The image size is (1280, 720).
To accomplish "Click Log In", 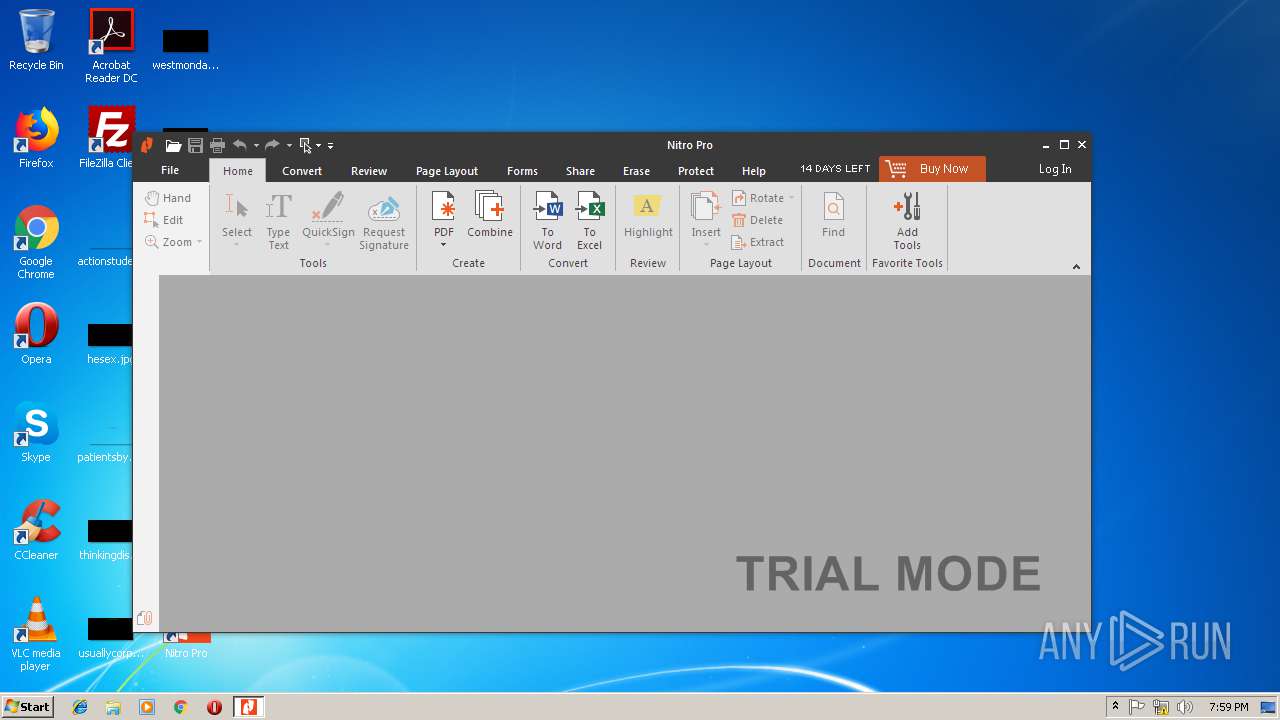I will (x=1055, y=169).
